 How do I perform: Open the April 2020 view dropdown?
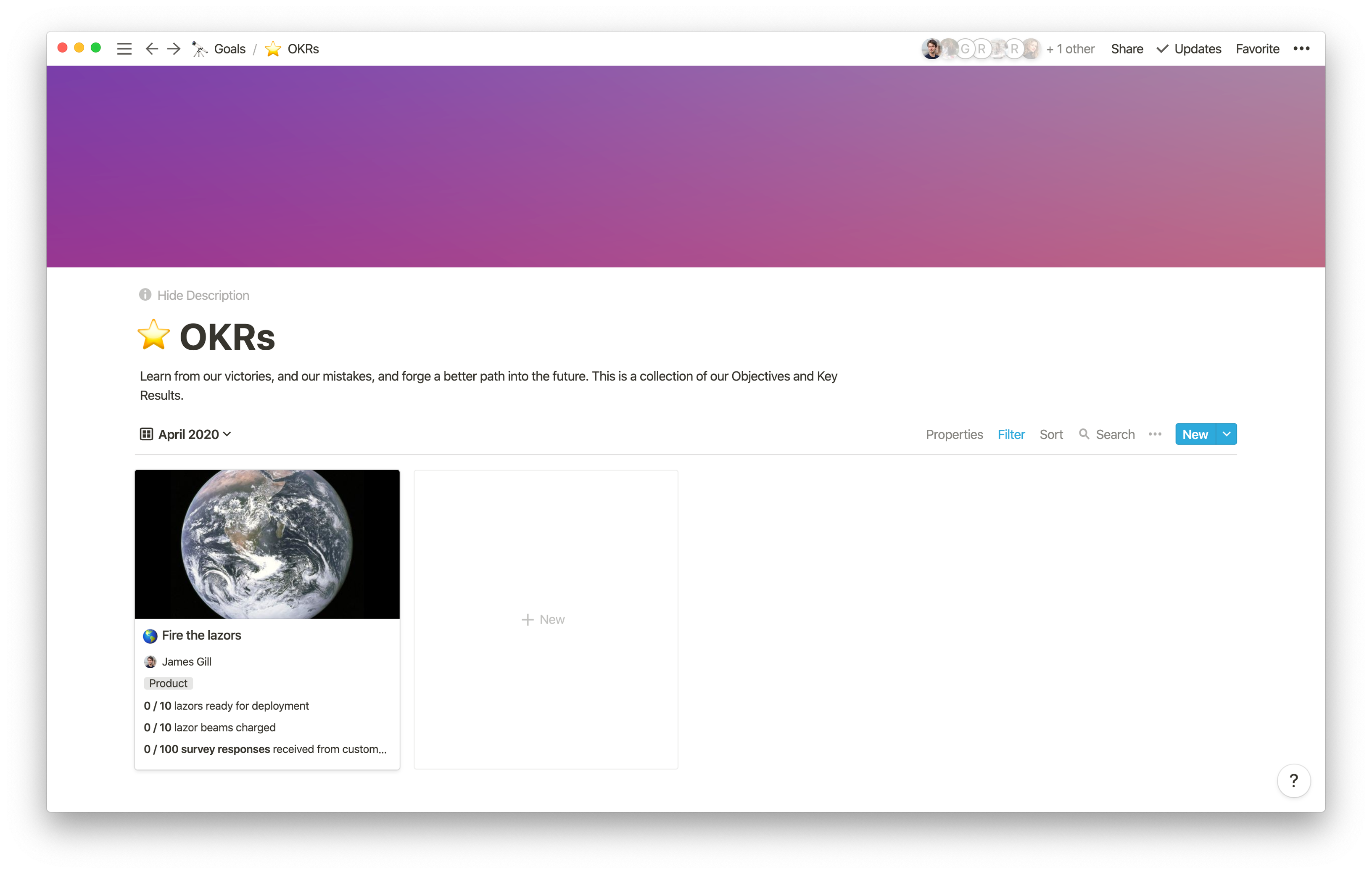click(186, 434)
